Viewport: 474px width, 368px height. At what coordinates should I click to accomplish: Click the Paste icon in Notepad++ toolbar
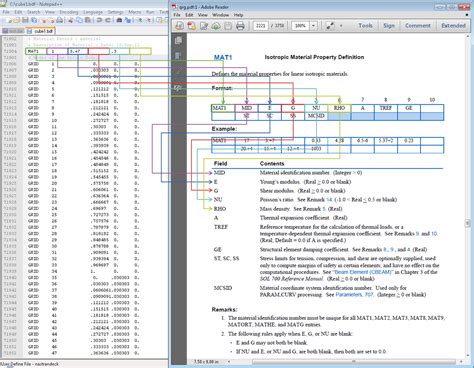click(x=88, y=20)
